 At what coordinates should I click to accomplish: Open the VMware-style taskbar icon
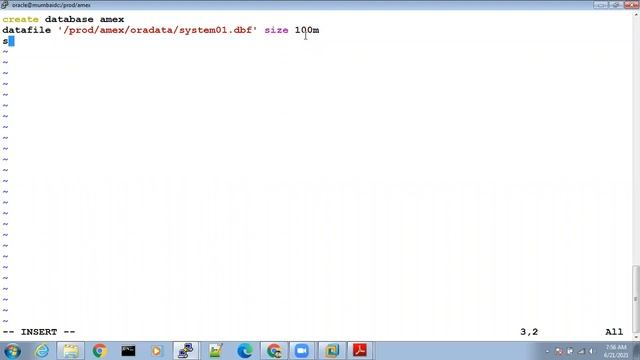331,351
